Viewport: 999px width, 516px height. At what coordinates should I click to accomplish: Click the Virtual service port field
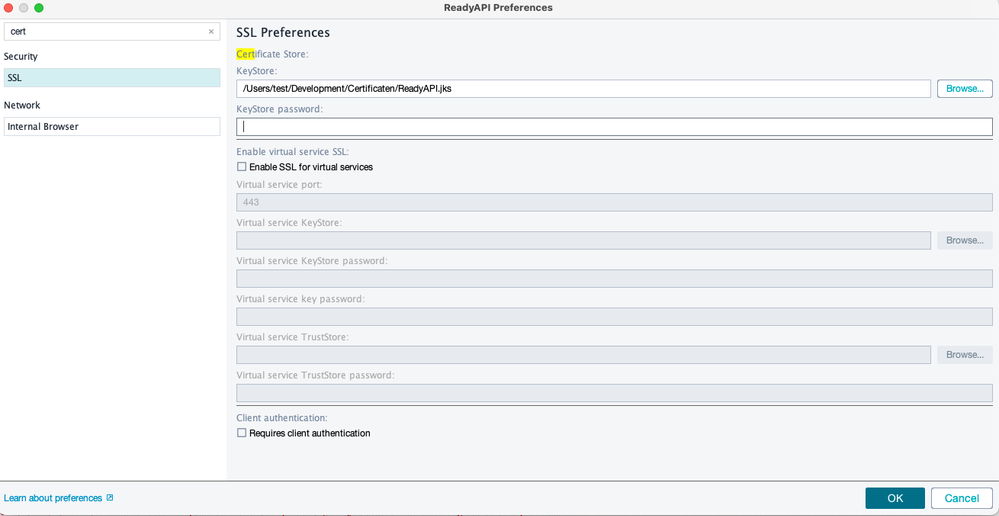(614, 202)
